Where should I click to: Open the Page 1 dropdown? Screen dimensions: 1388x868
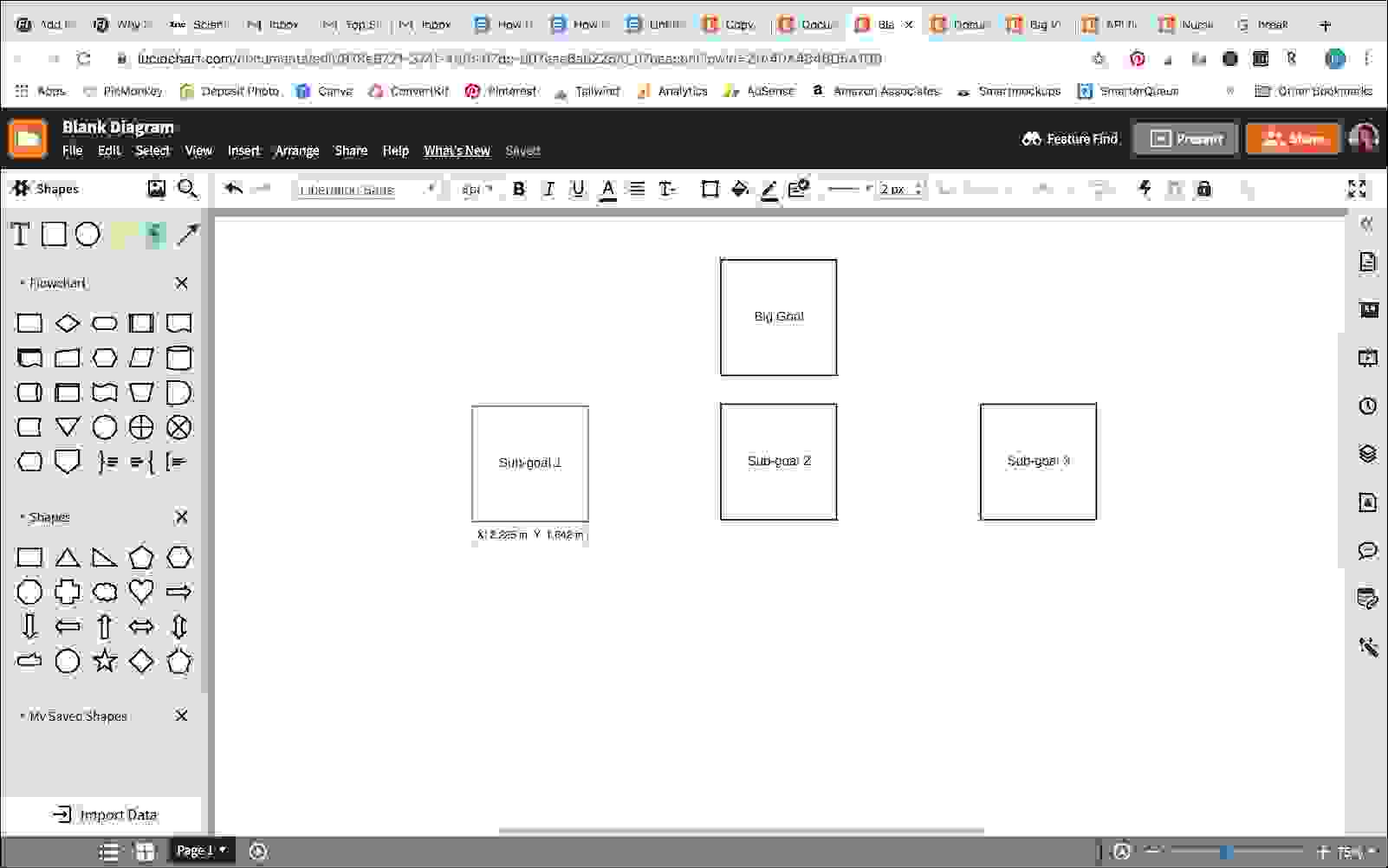pyautogui.click(x=201, y=851)
